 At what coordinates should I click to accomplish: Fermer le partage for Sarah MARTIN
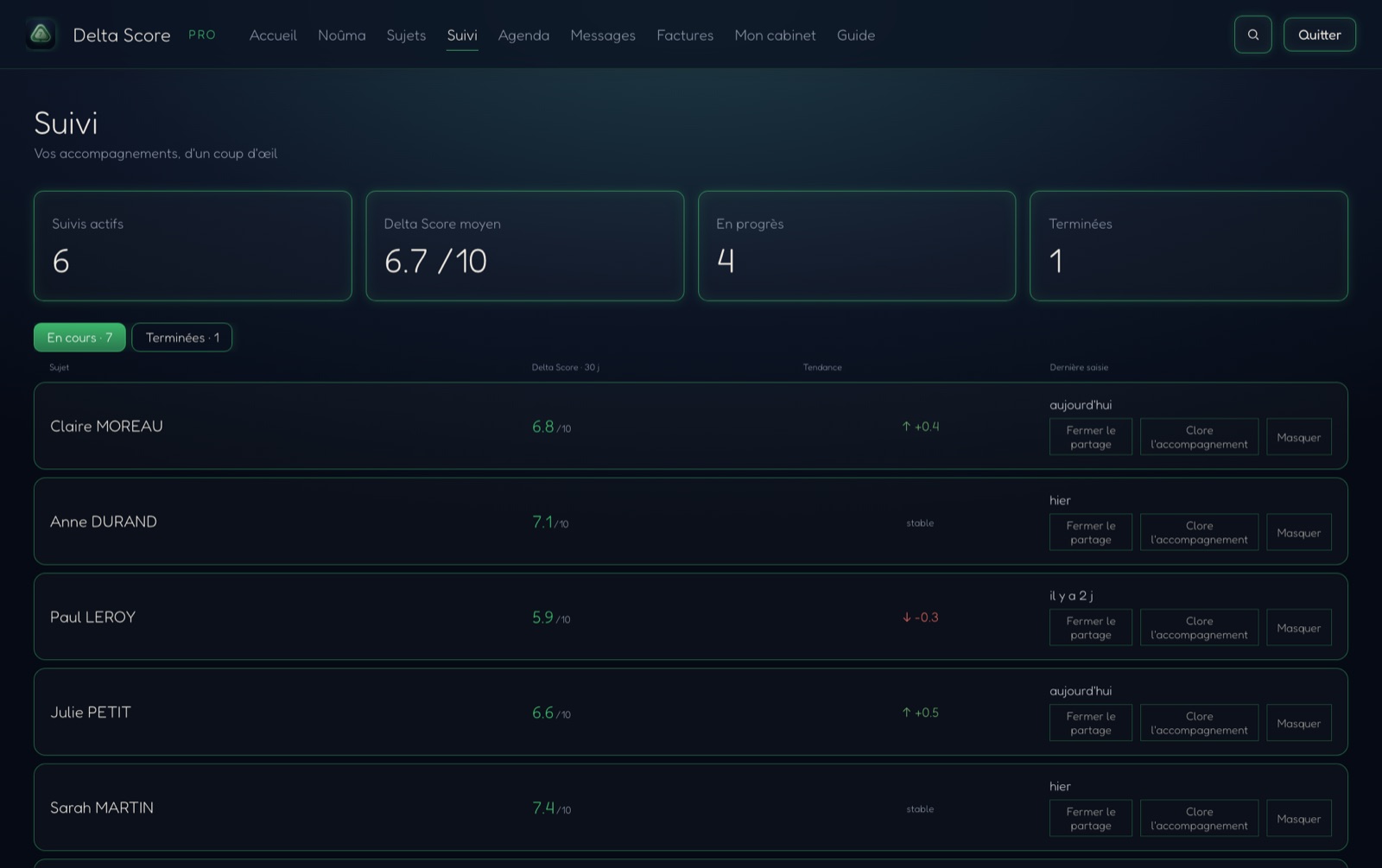click(1091, 818)
